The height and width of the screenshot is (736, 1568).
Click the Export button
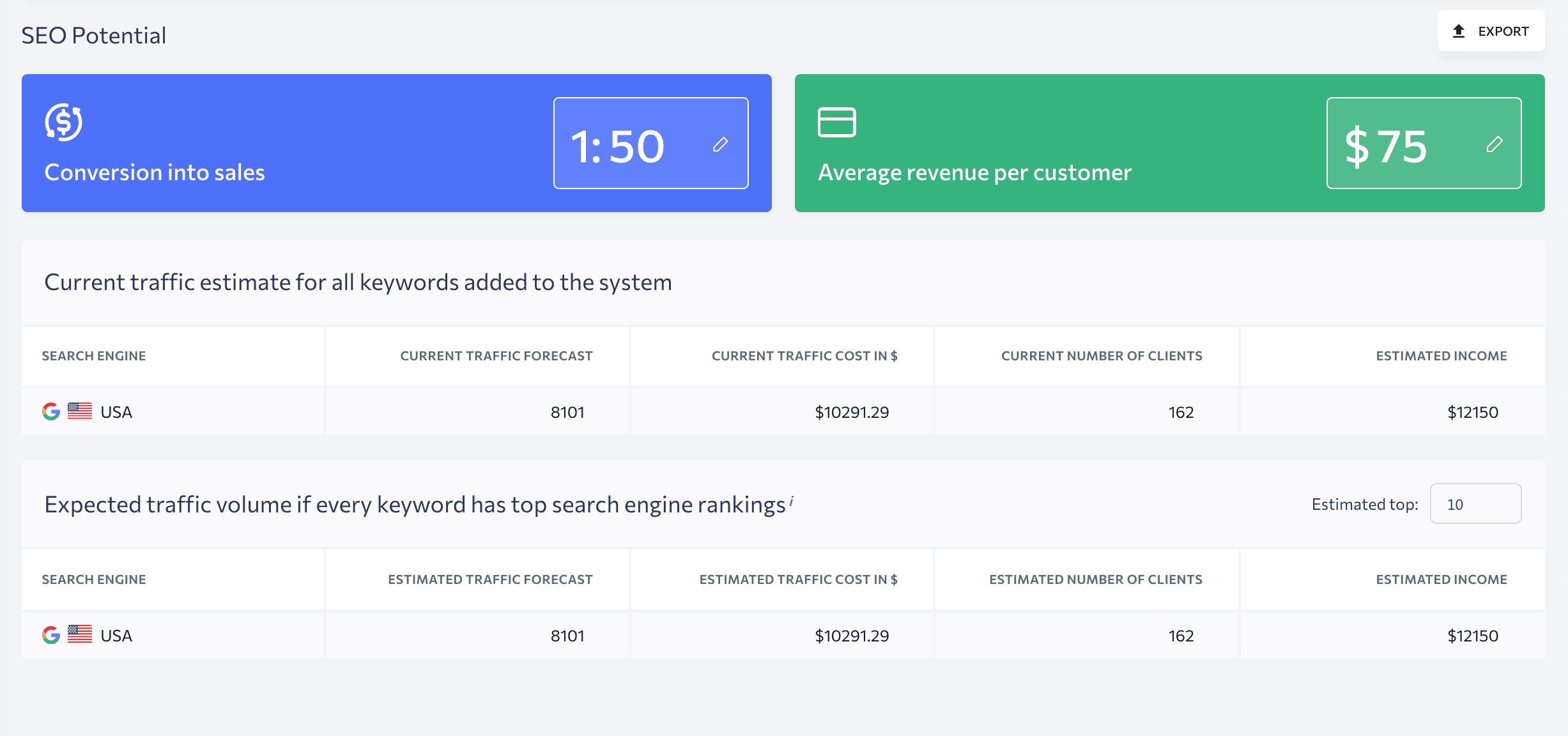coord(1491,31)
